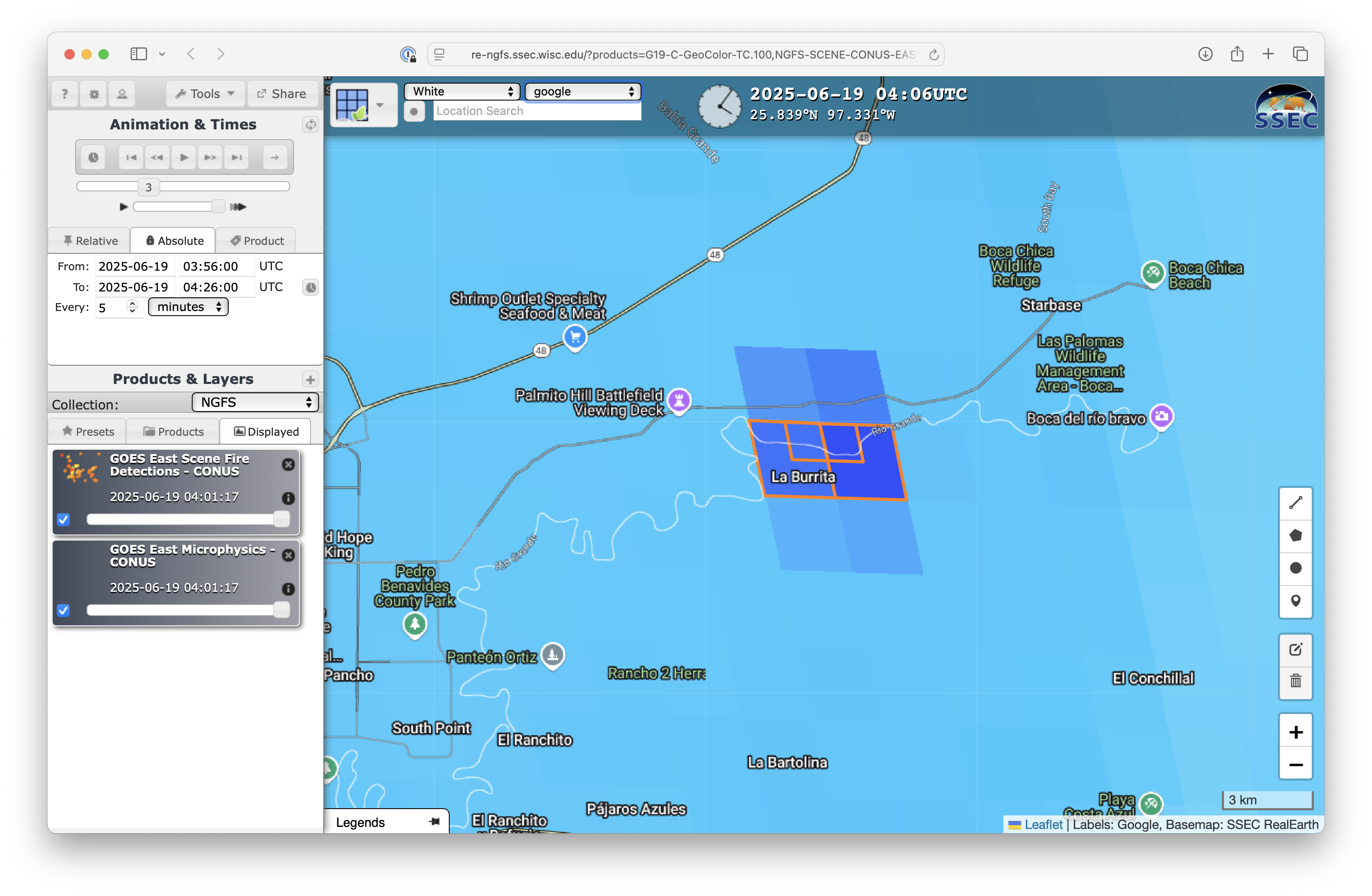Step forward one animation frame
The width and height of the screenshot is (1372, 896).
210,157
